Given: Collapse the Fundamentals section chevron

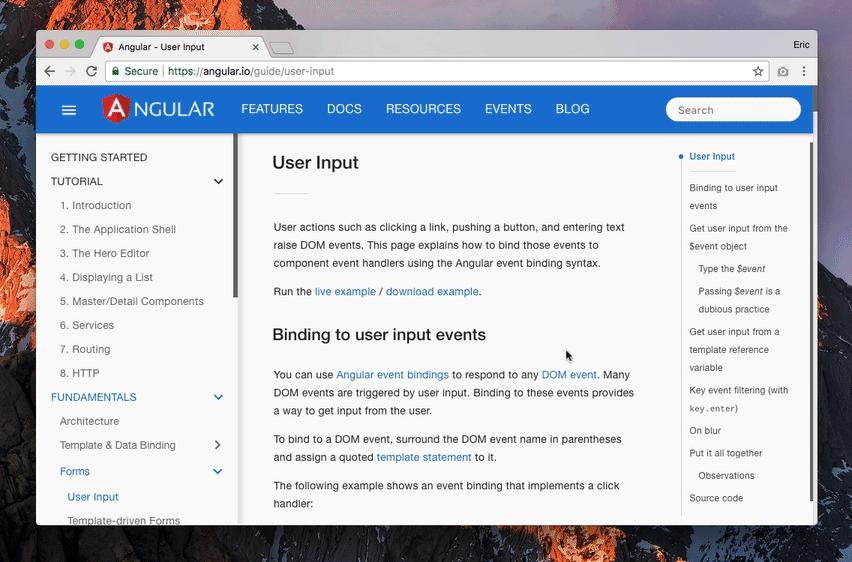Looking at the screenshot, I should tap(218, 397).
